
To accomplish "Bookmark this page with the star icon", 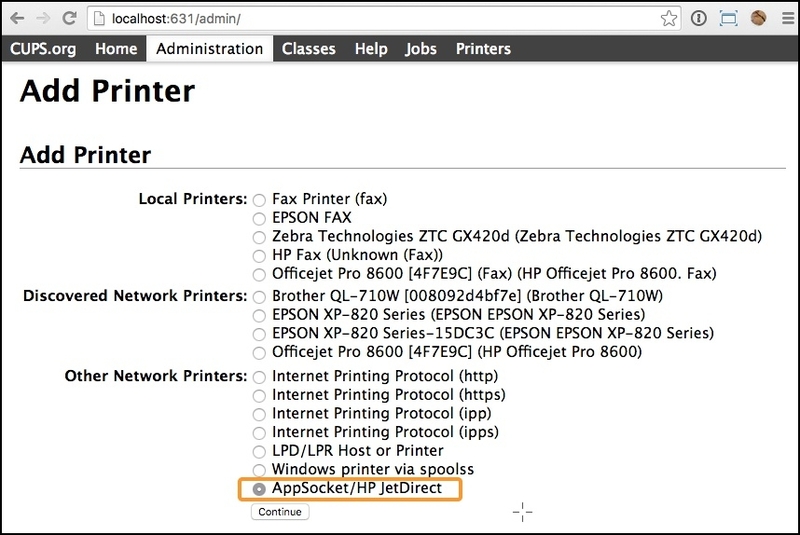I will [x=668, y=19].
